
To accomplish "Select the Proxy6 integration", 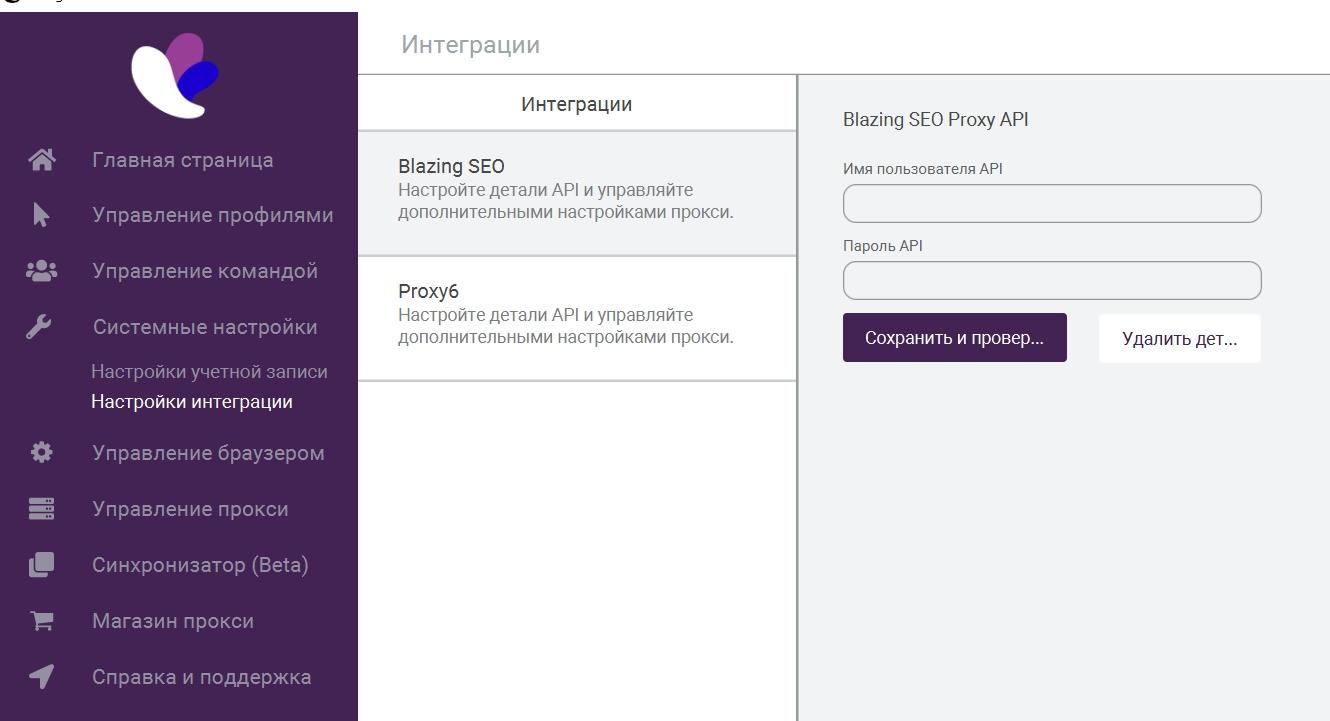I will pos(577,318).
